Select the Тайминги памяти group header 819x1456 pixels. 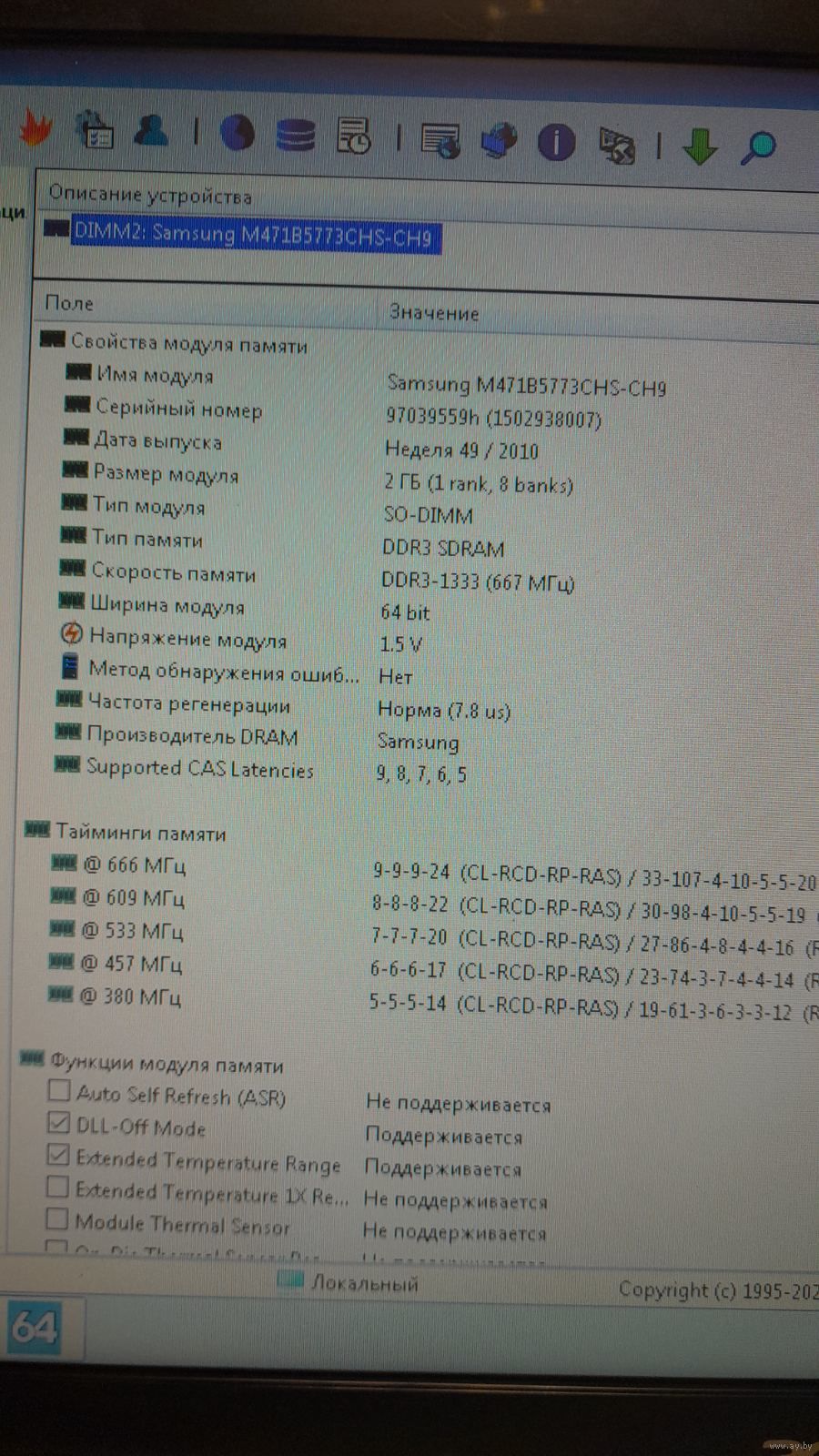point(140,833)
